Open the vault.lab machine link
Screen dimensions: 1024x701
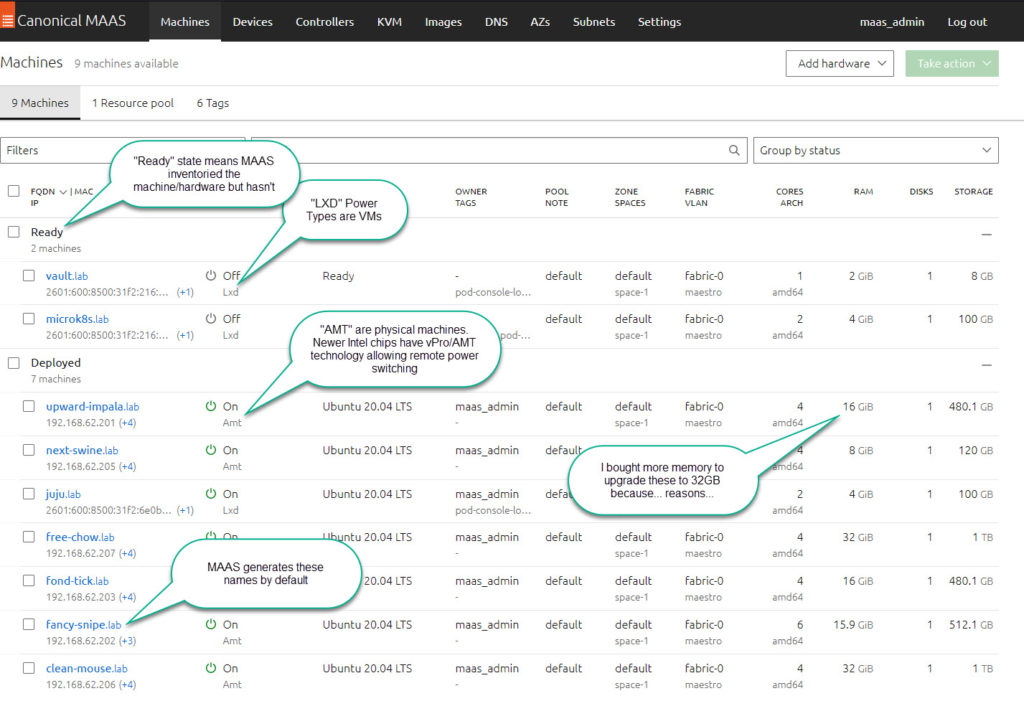tap(67, 276)
